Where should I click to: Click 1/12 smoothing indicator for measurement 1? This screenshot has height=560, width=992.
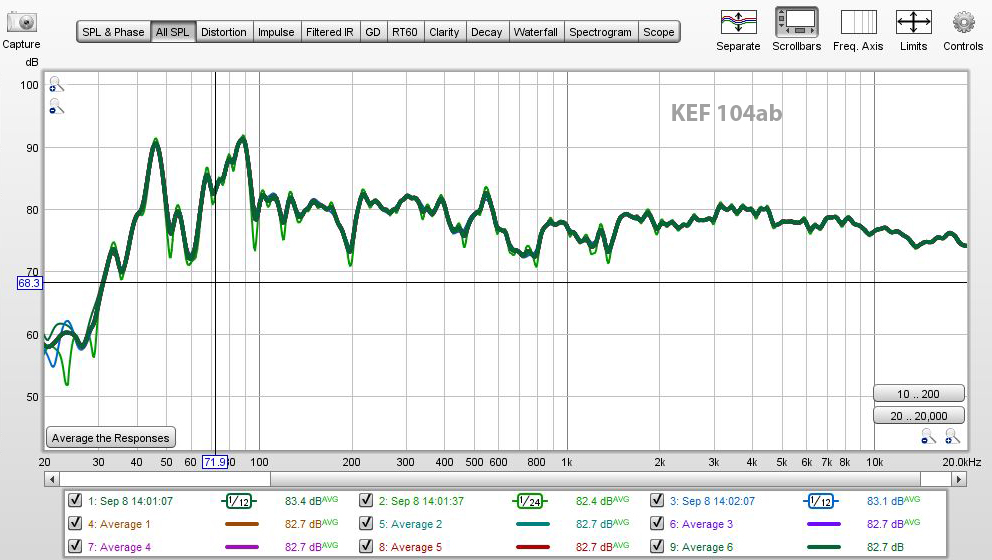pyautogui.click(x=239, y=501)
